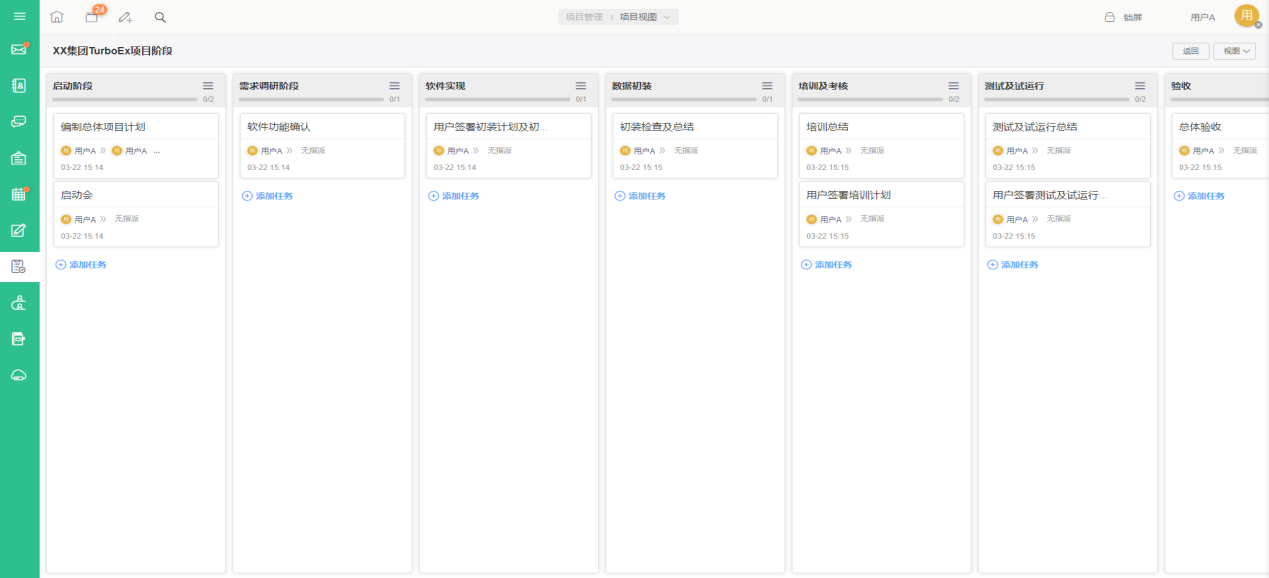Image resolution: width=1269 pixels, height=578 pixels.
Task: Open the 需求调研阶段 column menu icon
Action: click(395, 86)
